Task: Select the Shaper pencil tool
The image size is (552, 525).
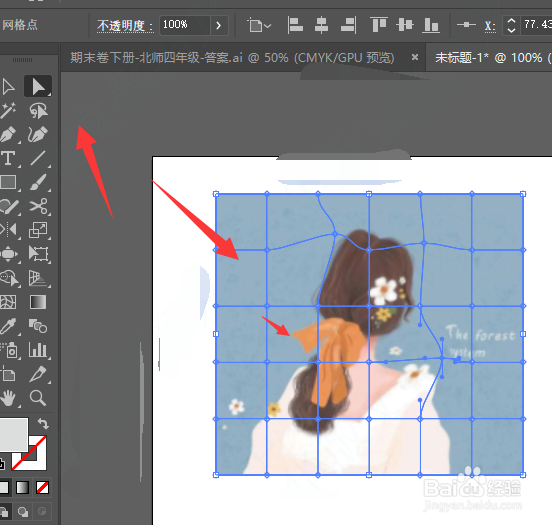Action: [8, 206]
